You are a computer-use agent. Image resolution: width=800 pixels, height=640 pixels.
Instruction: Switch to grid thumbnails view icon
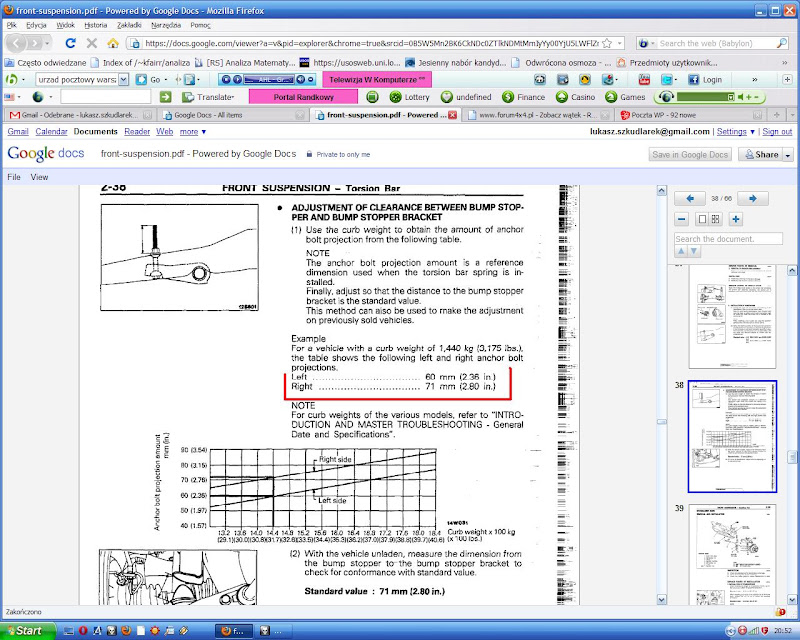coord(715,219)
